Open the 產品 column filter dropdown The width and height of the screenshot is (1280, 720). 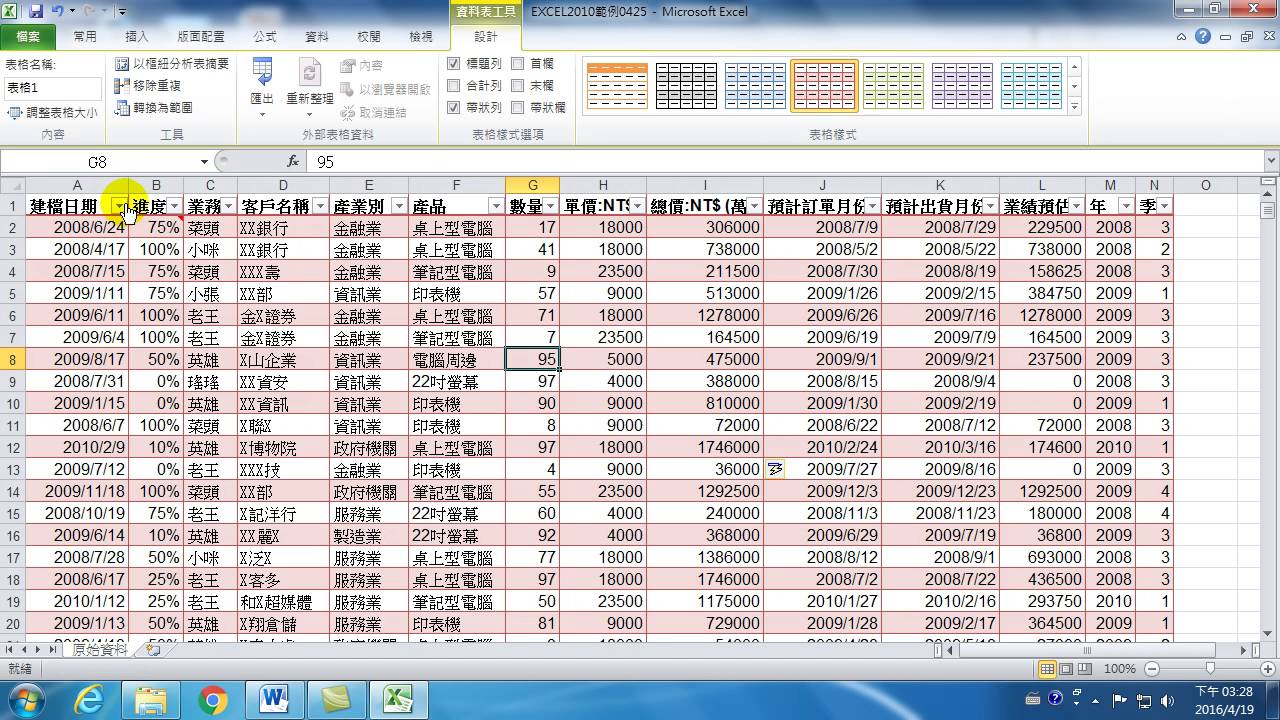point(495,206)
